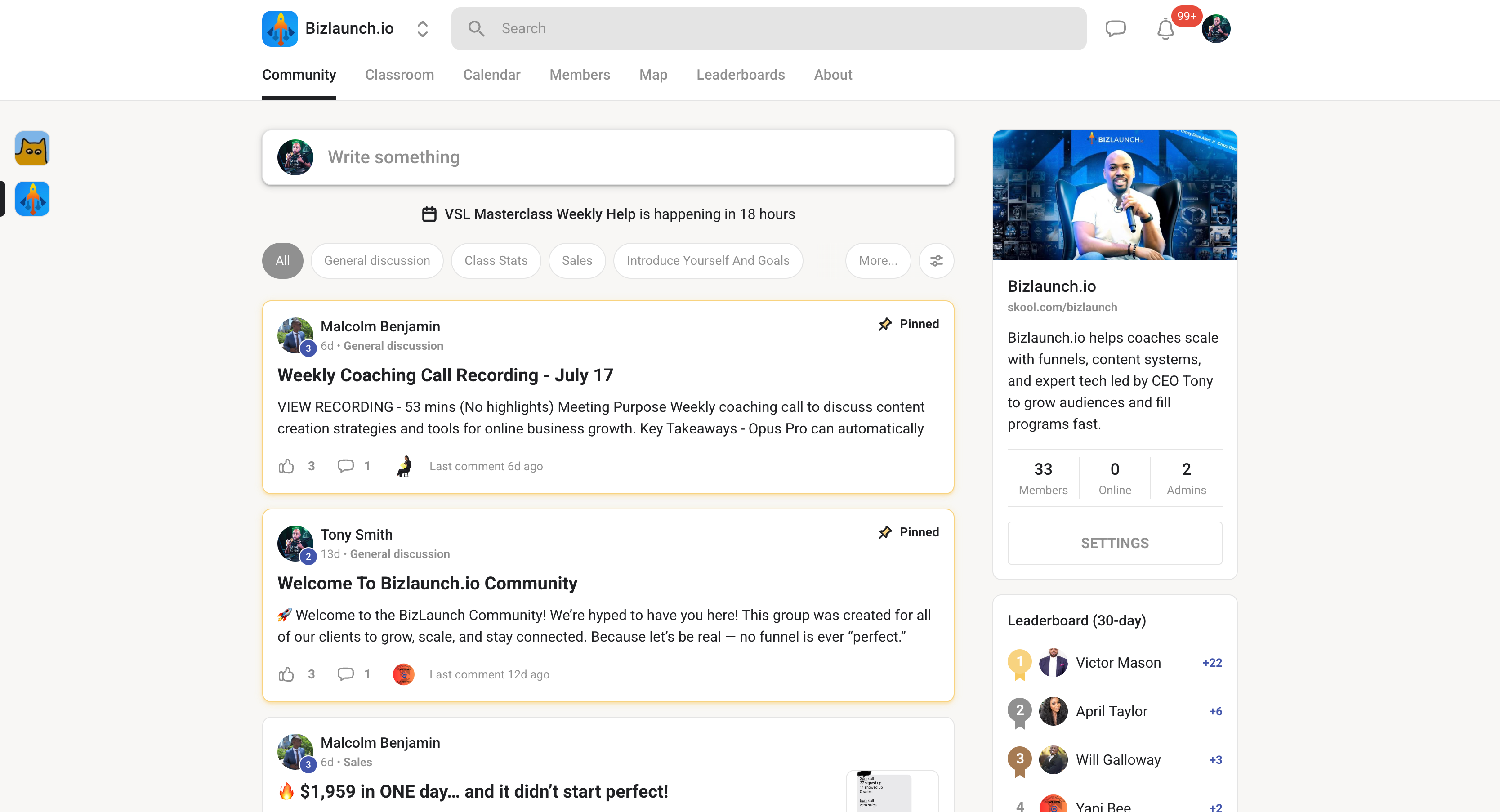
Task: Open the $1,959 post image thumbnail
Action: (892, 791)
